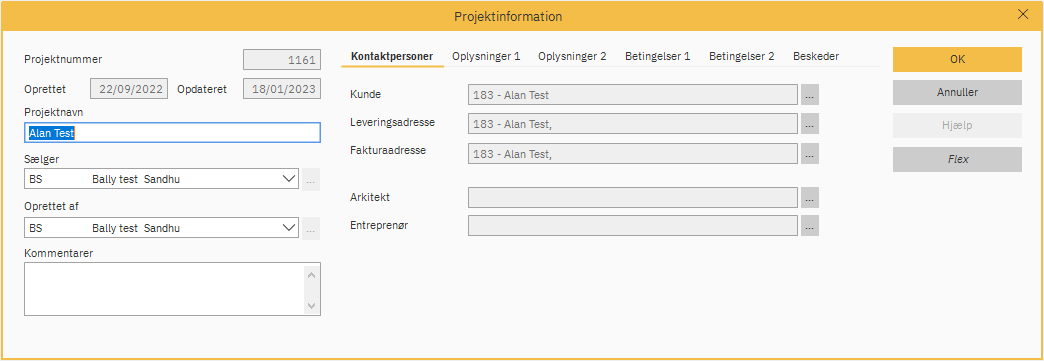1044x361 pixels.
Task: Close the Projektinformation dialog
Action: point(1023,15)
